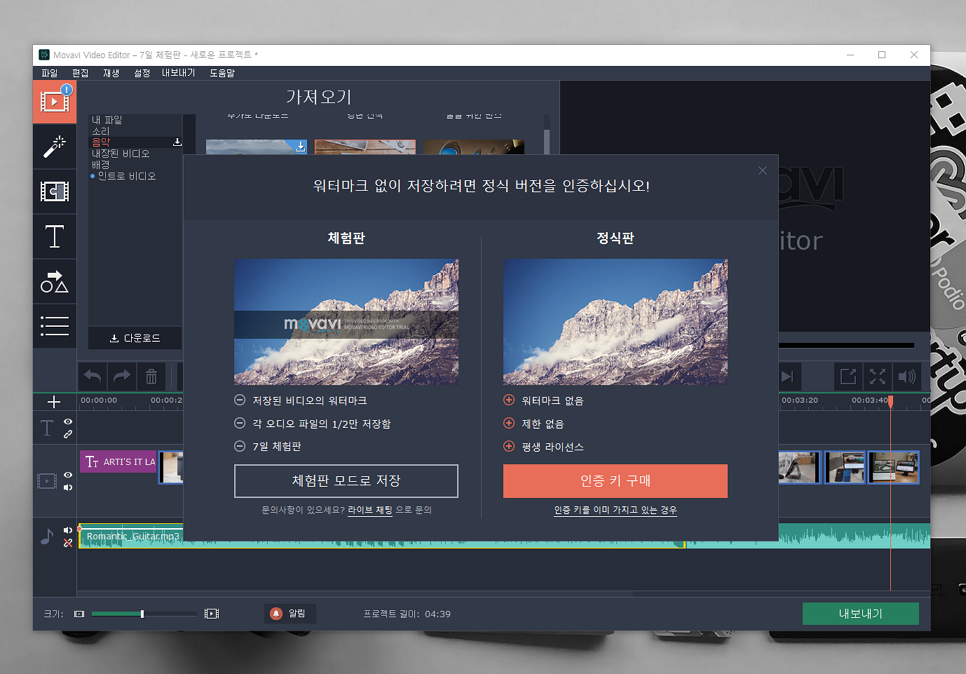Viewport: 966px width, 674px height.
Task: Open the 도움말 menu
Action: pyautogui.click(x=222, y=73)
